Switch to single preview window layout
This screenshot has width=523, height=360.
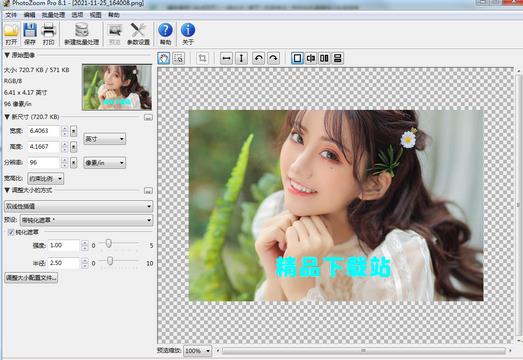tap(297, 58)
